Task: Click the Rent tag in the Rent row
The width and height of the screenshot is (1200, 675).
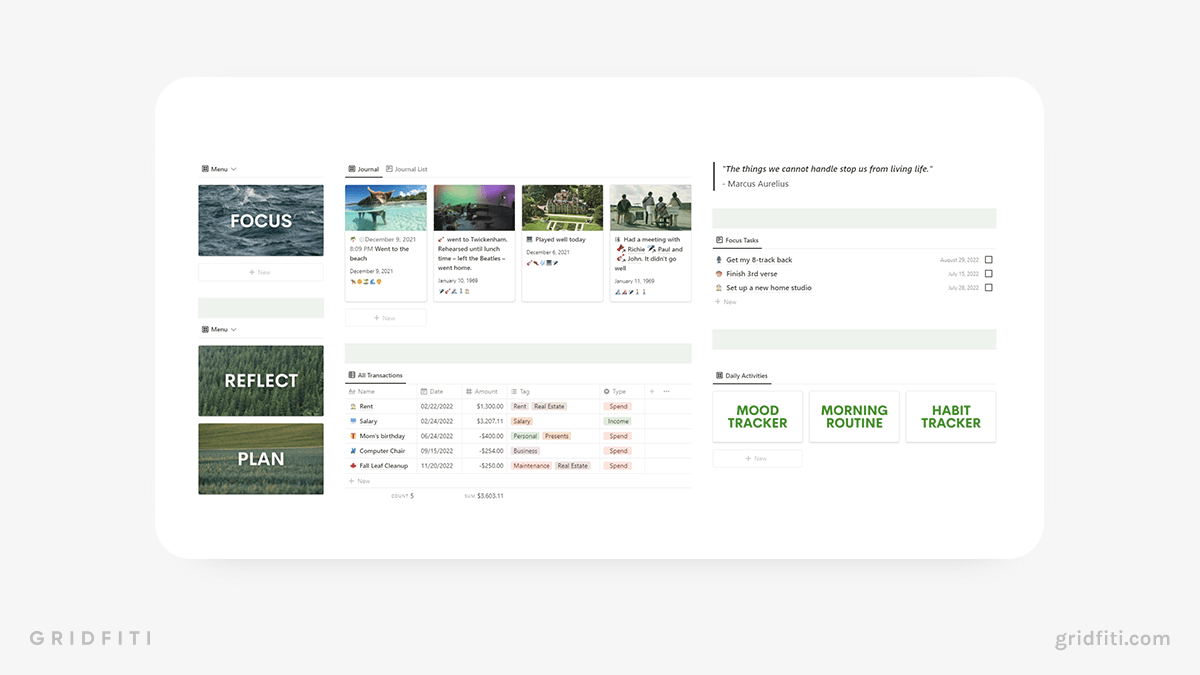Action: tap(520, 407)
